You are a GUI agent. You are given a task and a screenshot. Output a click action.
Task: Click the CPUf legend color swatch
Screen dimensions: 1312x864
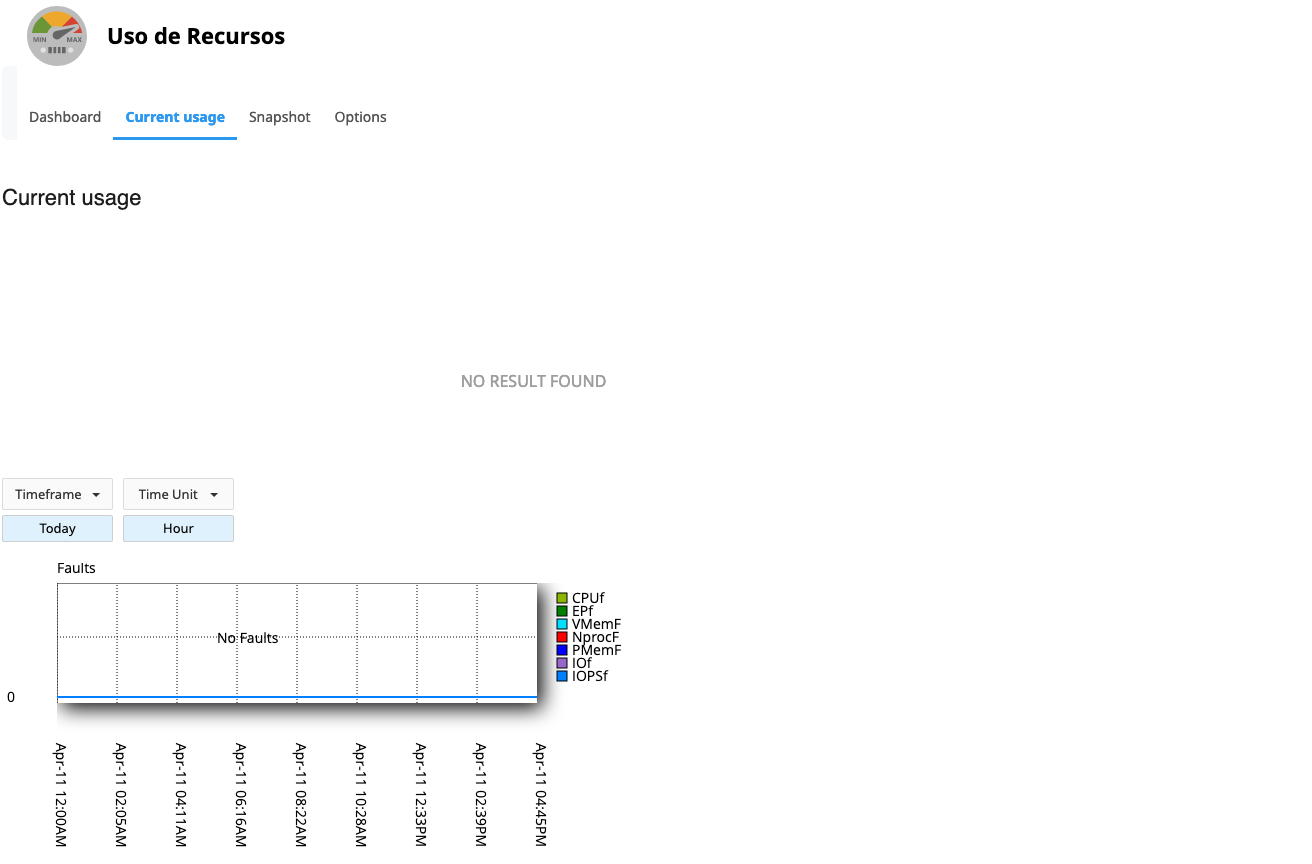tap(562, 598)
